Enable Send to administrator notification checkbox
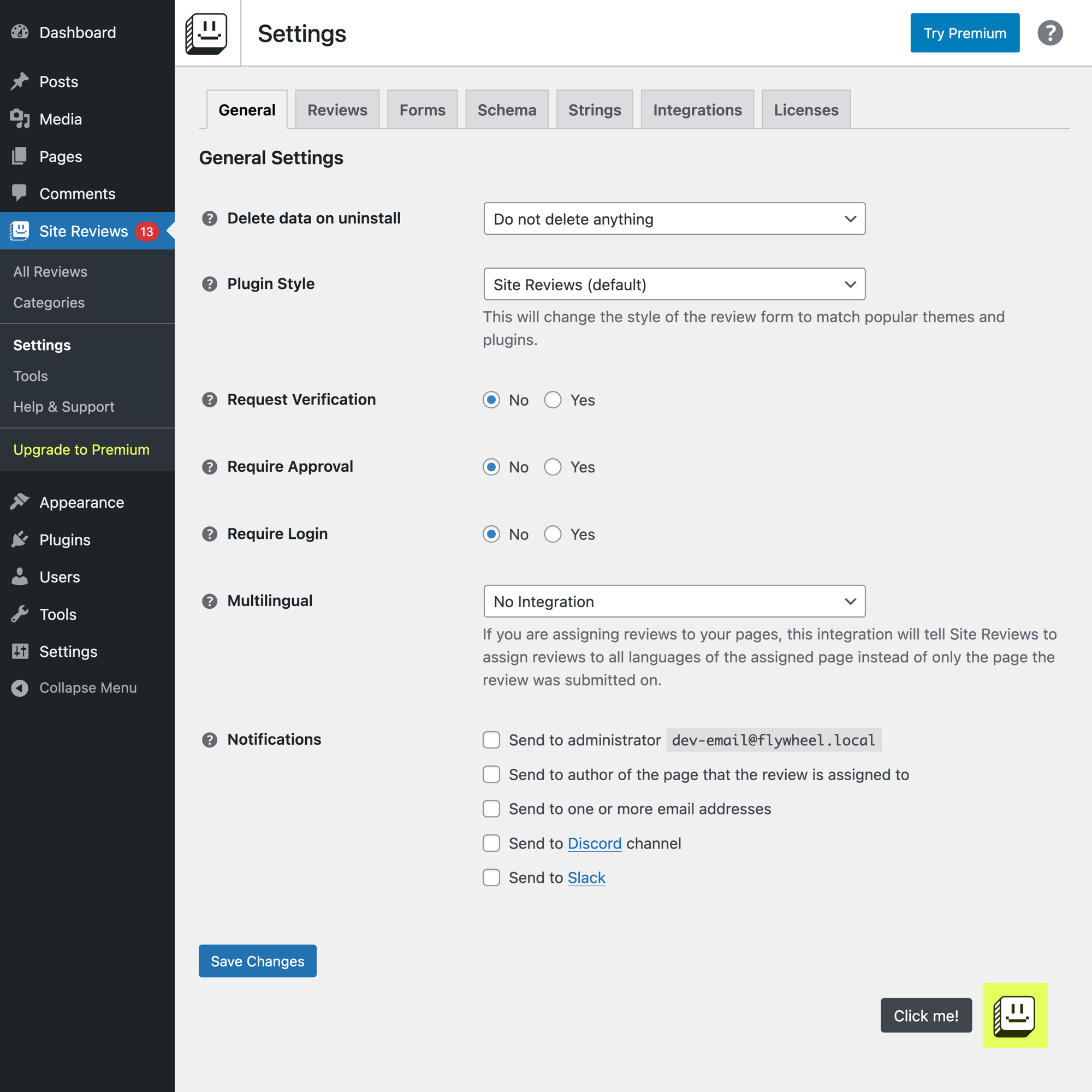 coord(491,740)
